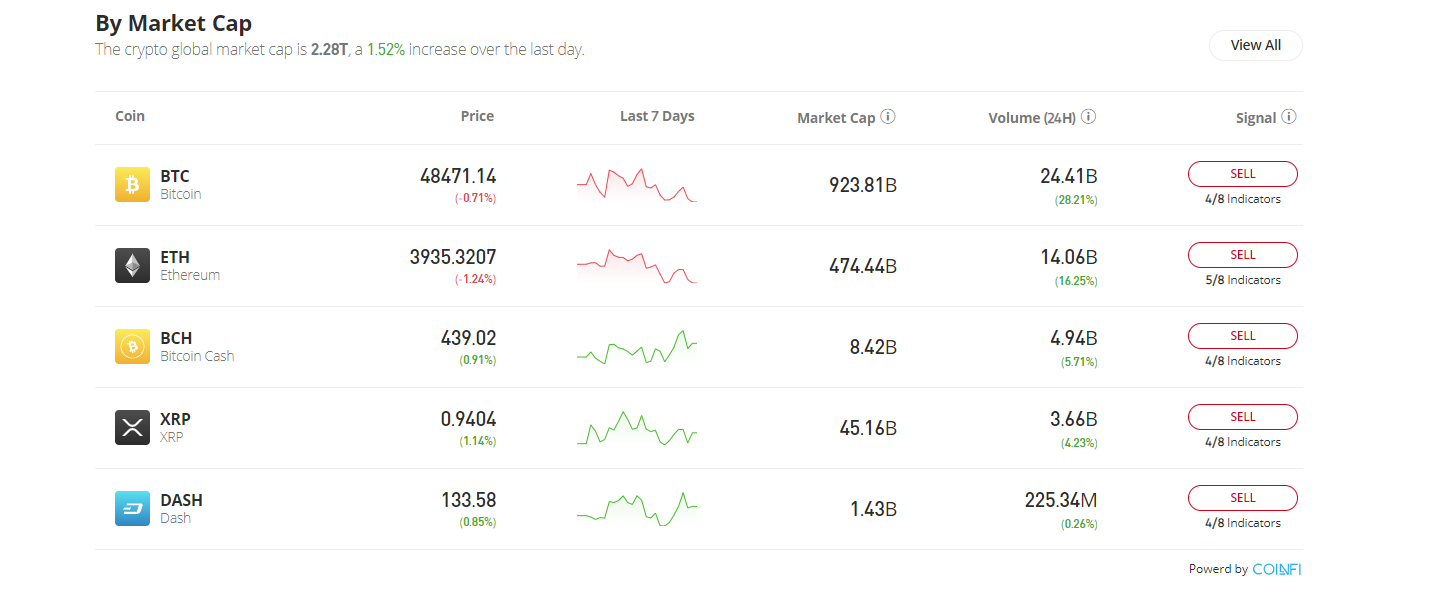The image size is (1432, 609).
Task: Click the Bitcoin Cash BCH coin icon
Action: coord(132,347)
